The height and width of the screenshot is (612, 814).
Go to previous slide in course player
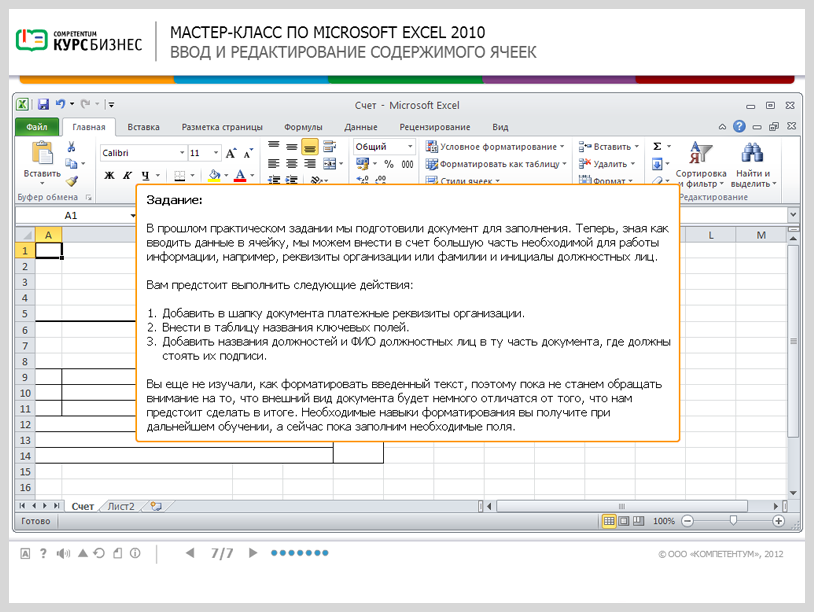click(190, 553)
